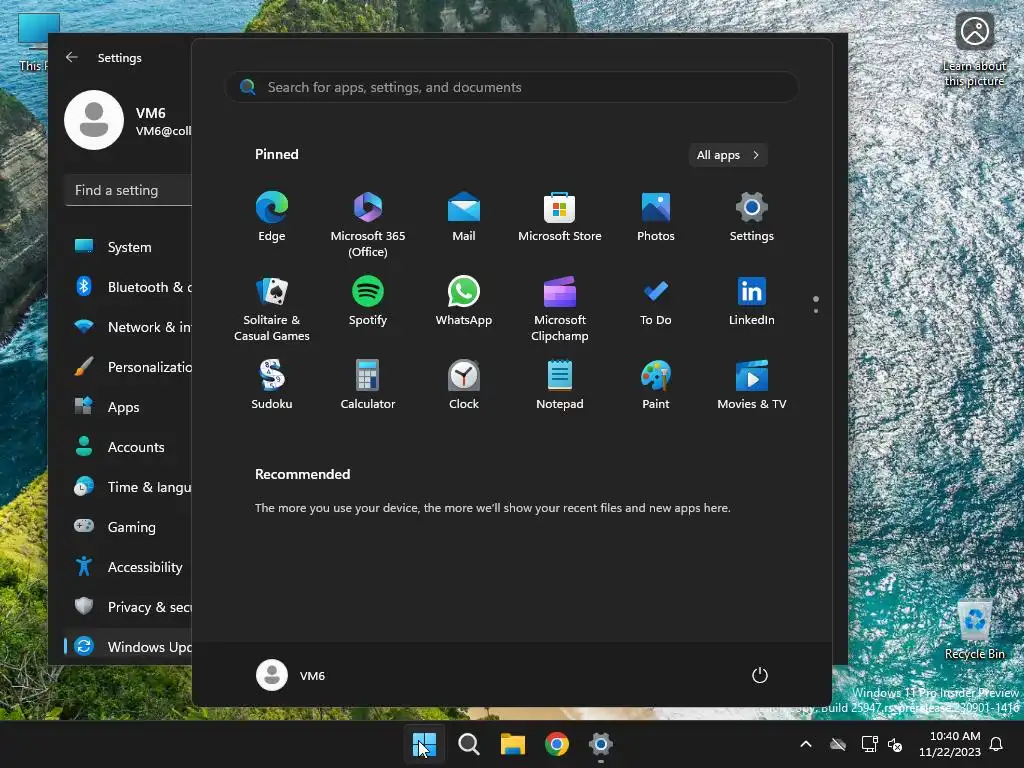Click the OneDrive cloud tray icon
This screenshot has height=768, width=1024.
(x=838, y=744)
